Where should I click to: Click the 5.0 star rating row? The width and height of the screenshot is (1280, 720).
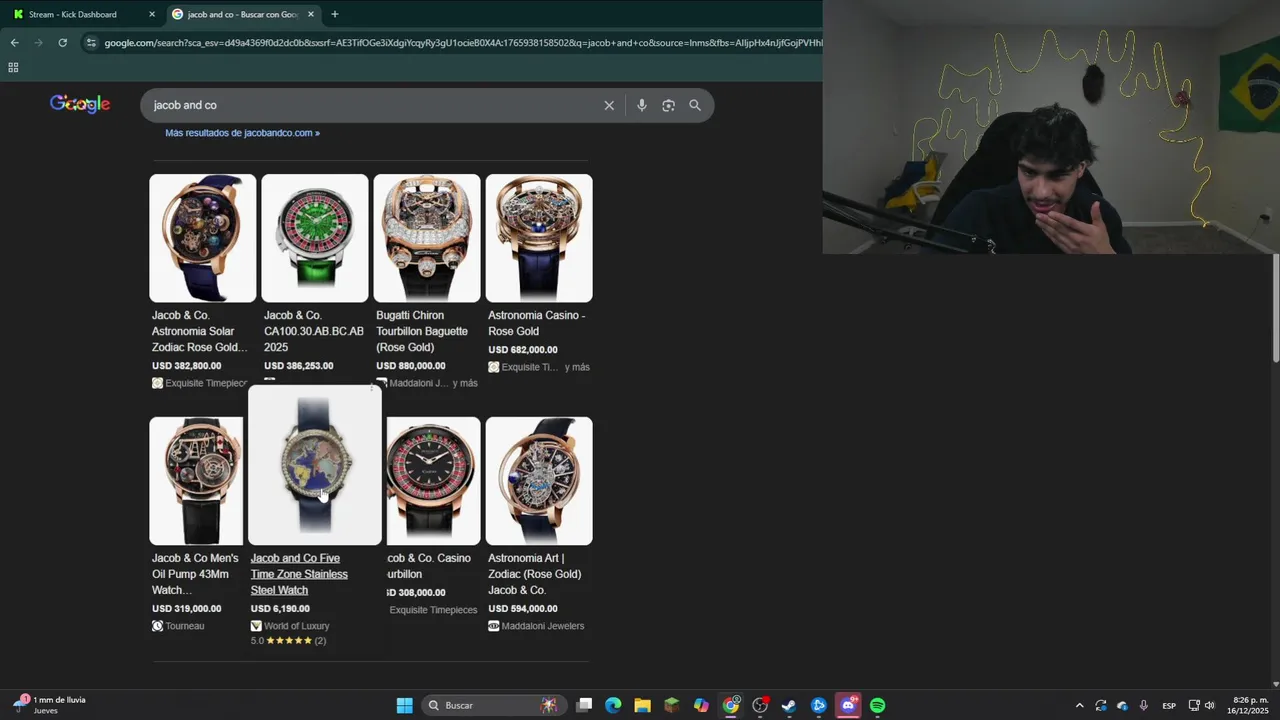(x=288, y=641)
